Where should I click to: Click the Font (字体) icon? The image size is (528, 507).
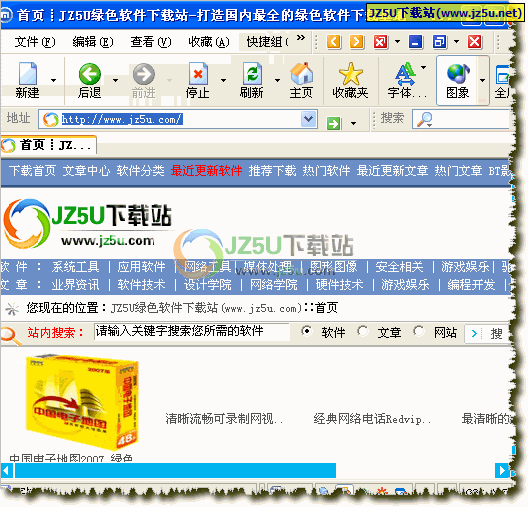click(x=405, y=73)
